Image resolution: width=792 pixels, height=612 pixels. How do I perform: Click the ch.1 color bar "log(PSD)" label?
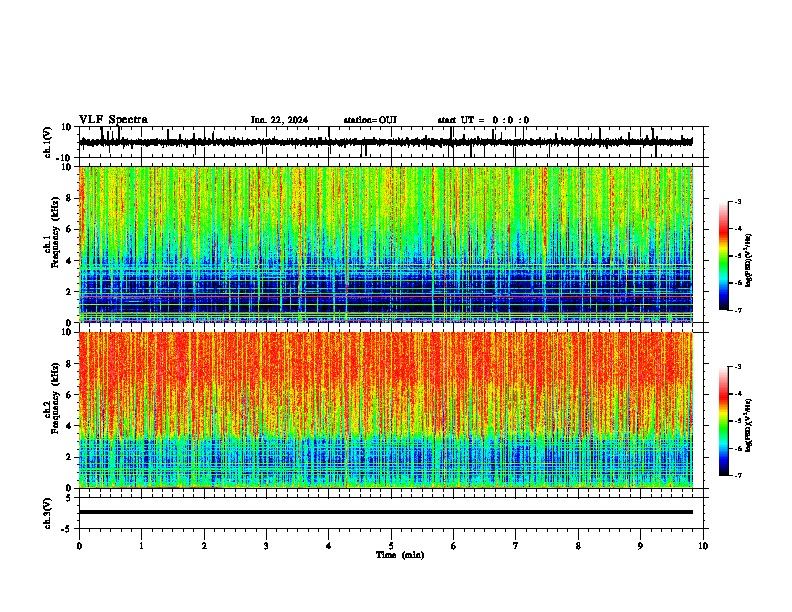tap(748, 261)
